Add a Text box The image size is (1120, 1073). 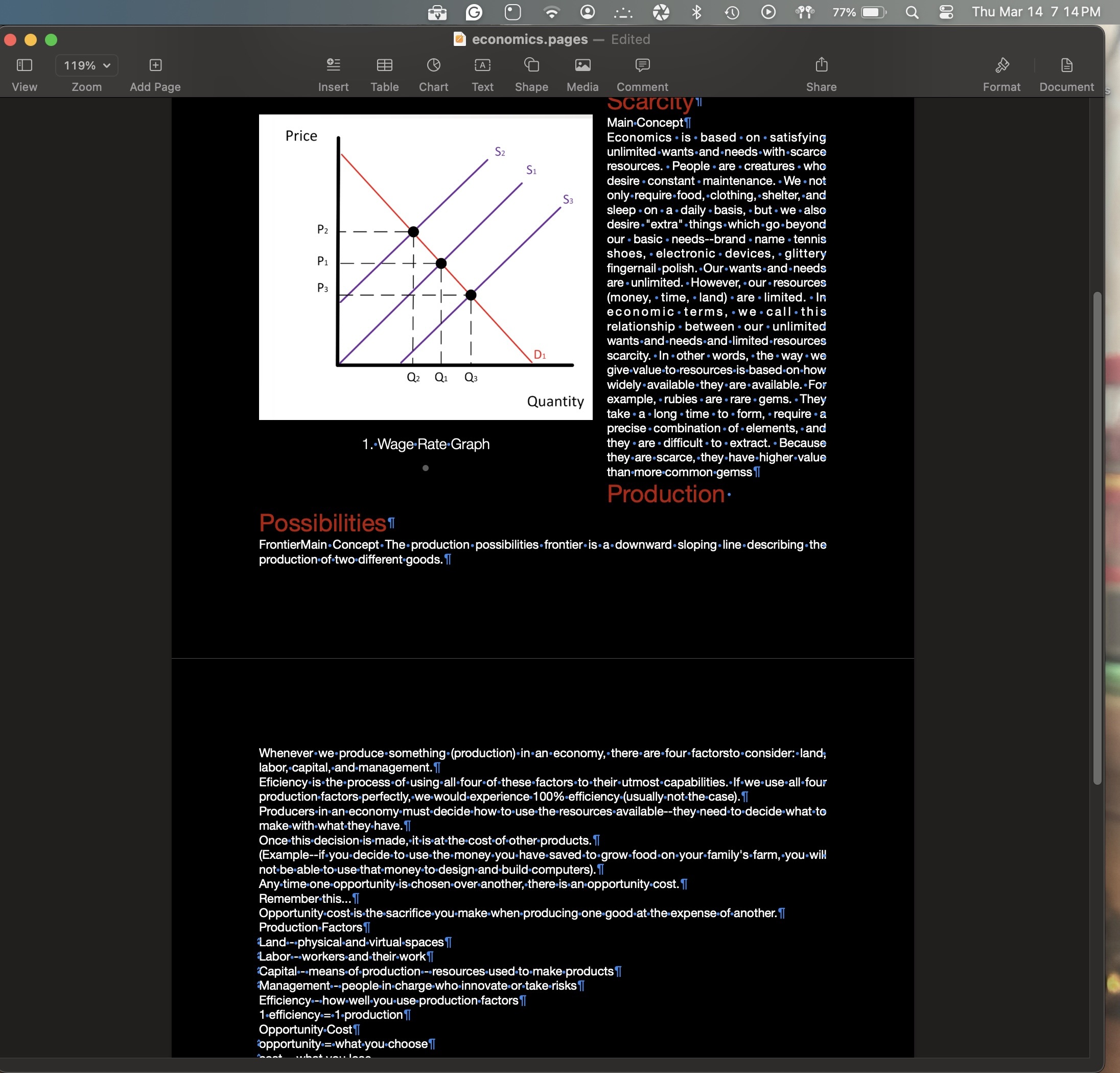tap(482, 65)
